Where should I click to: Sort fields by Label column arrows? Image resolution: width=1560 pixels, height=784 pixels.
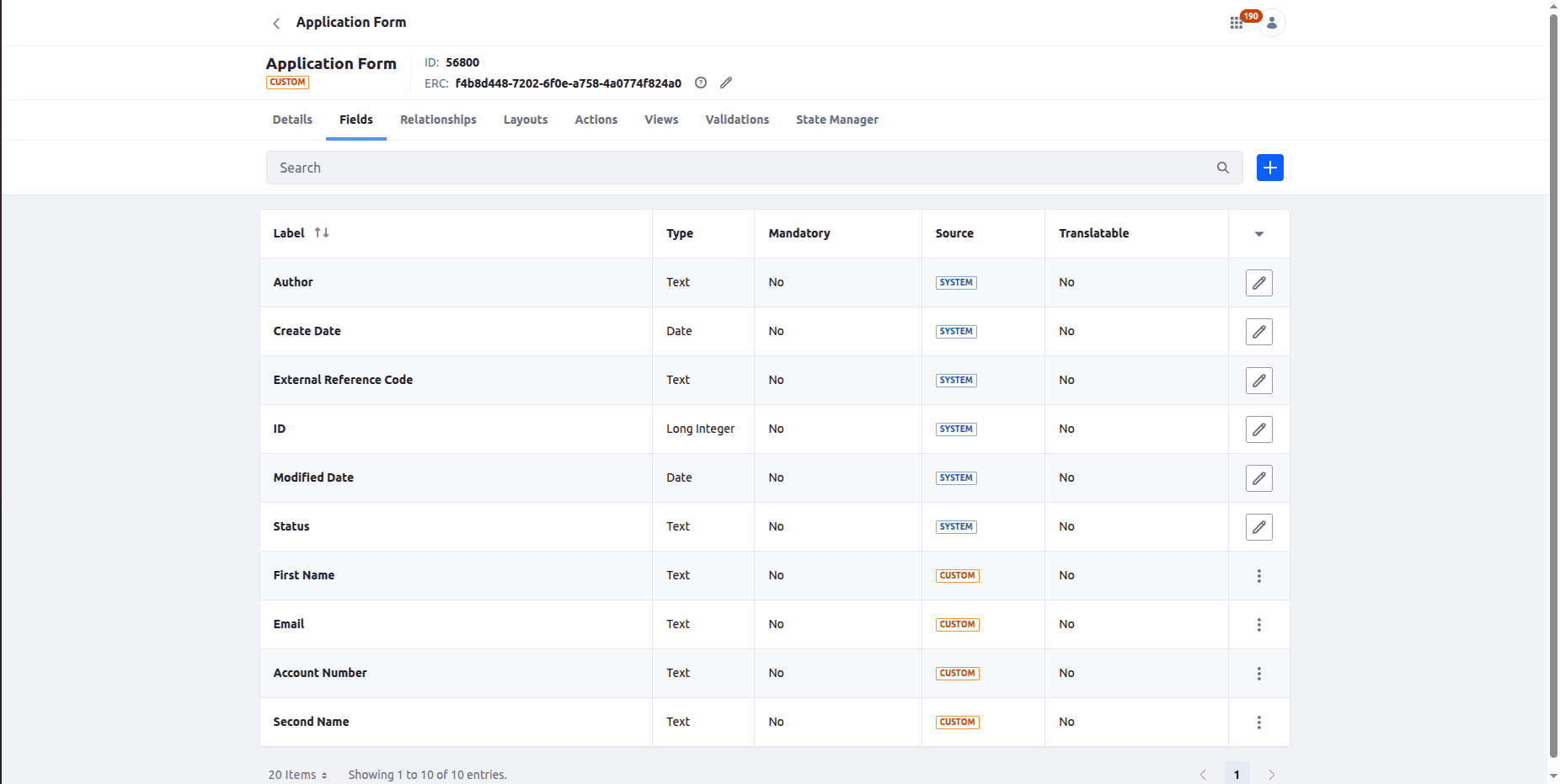(x=322, y=232)
